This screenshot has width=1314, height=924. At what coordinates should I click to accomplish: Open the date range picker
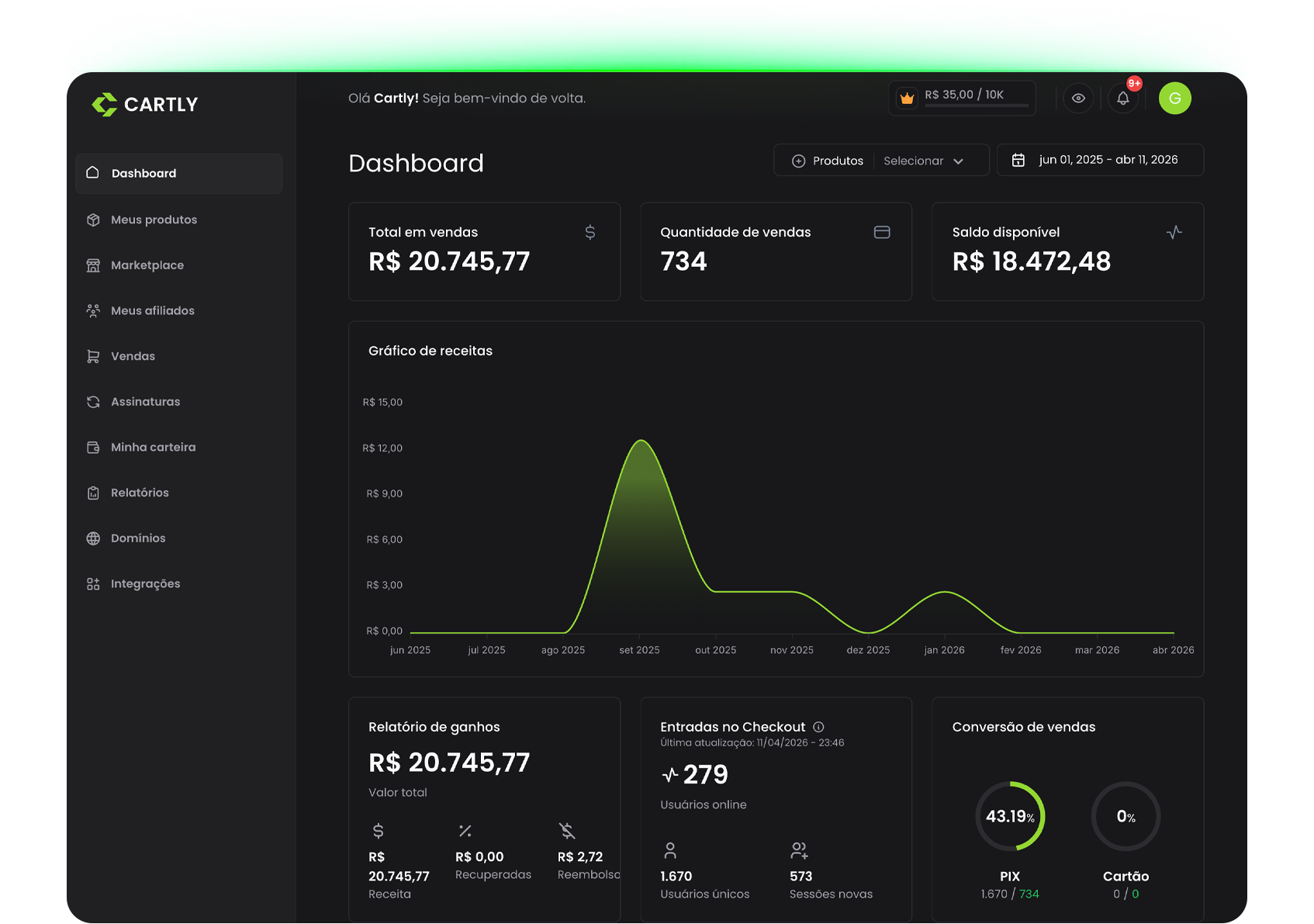1099,160
